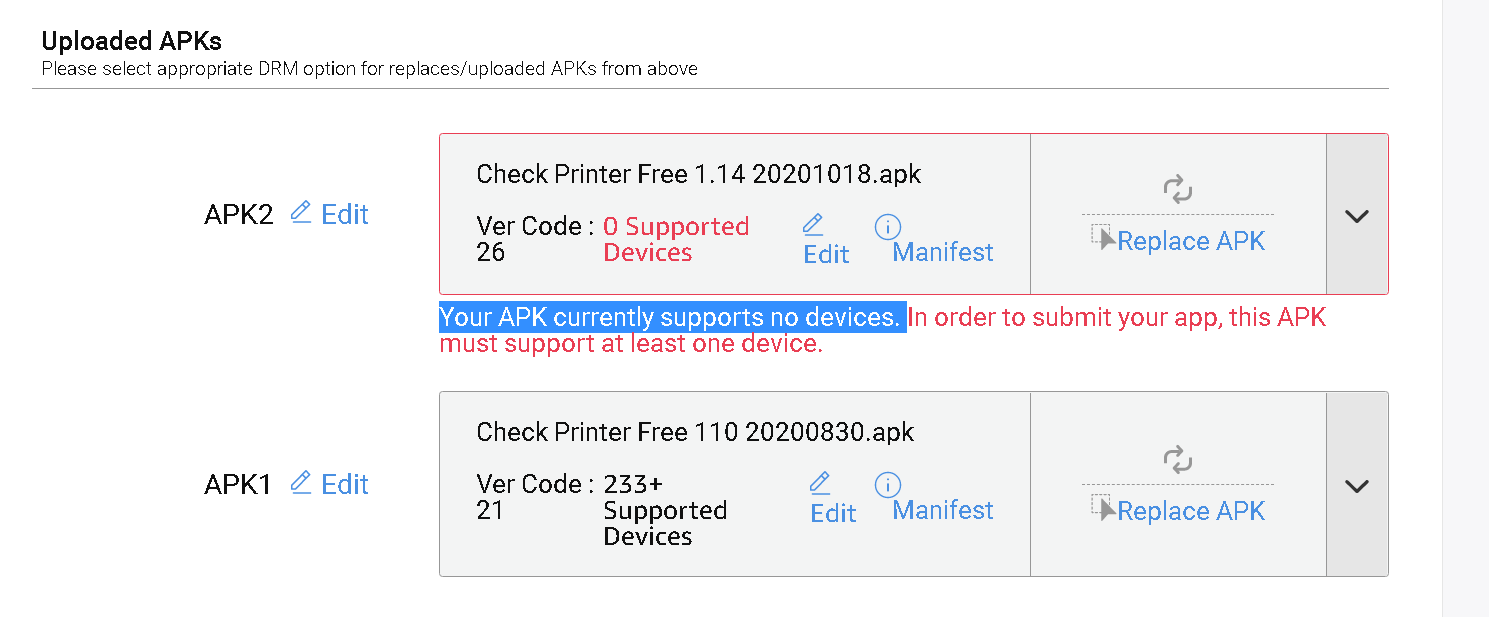Click Replace APK for the 1.14 version
Image resolution: width=1489 pixels, height=617 pixels.
1190,240
